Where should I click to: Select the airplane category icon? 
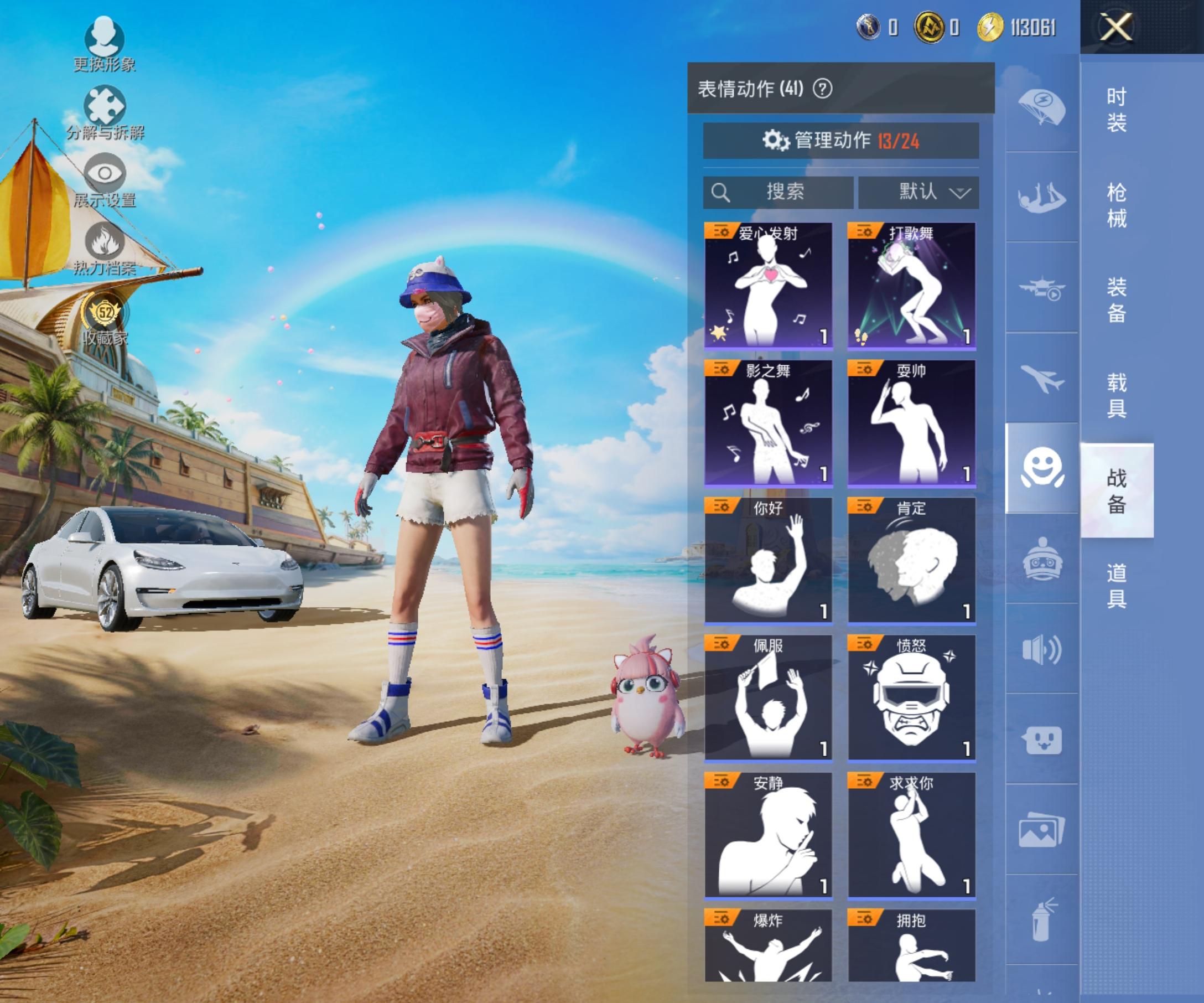(x=1042, y=378)
